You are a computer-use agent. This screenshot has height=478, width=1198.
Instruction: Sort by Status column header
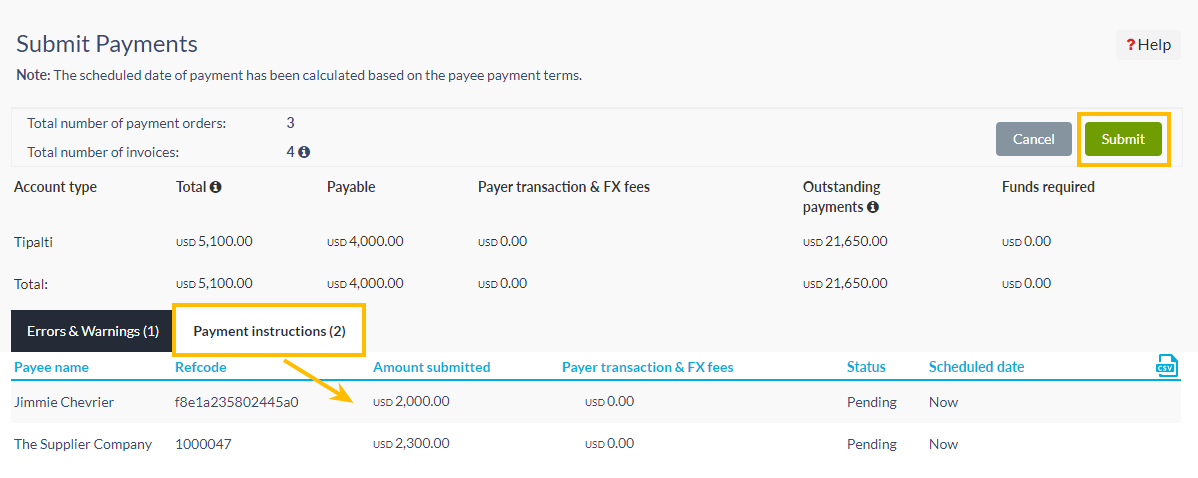(x=866, y=367)
